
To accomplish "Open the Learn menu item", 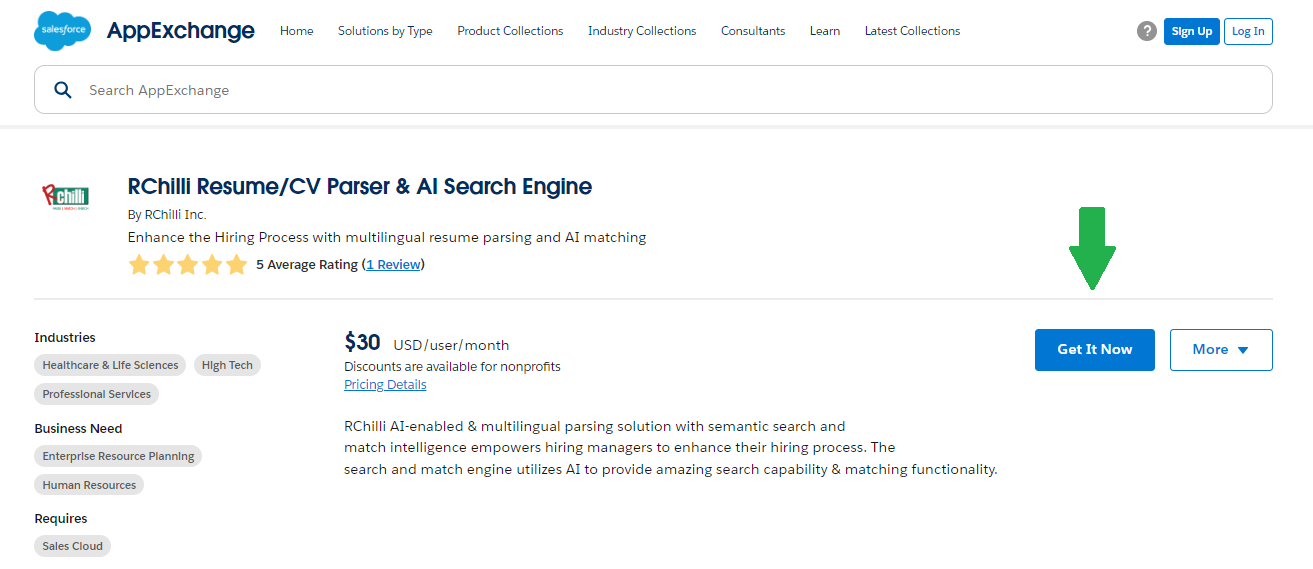I will [x=825, y=31].
